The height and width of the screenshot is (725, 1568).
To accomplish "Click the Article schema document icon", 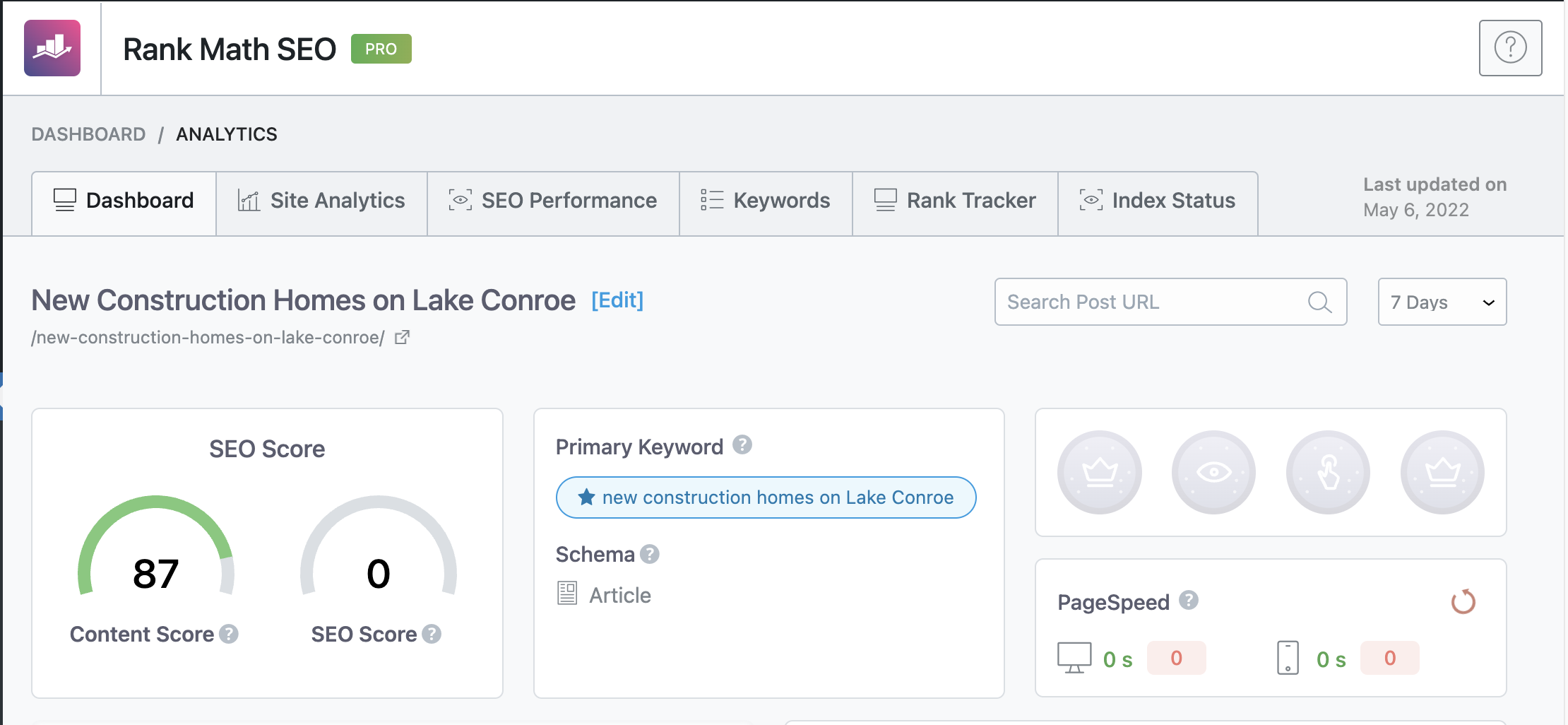I will coord(567,594).
